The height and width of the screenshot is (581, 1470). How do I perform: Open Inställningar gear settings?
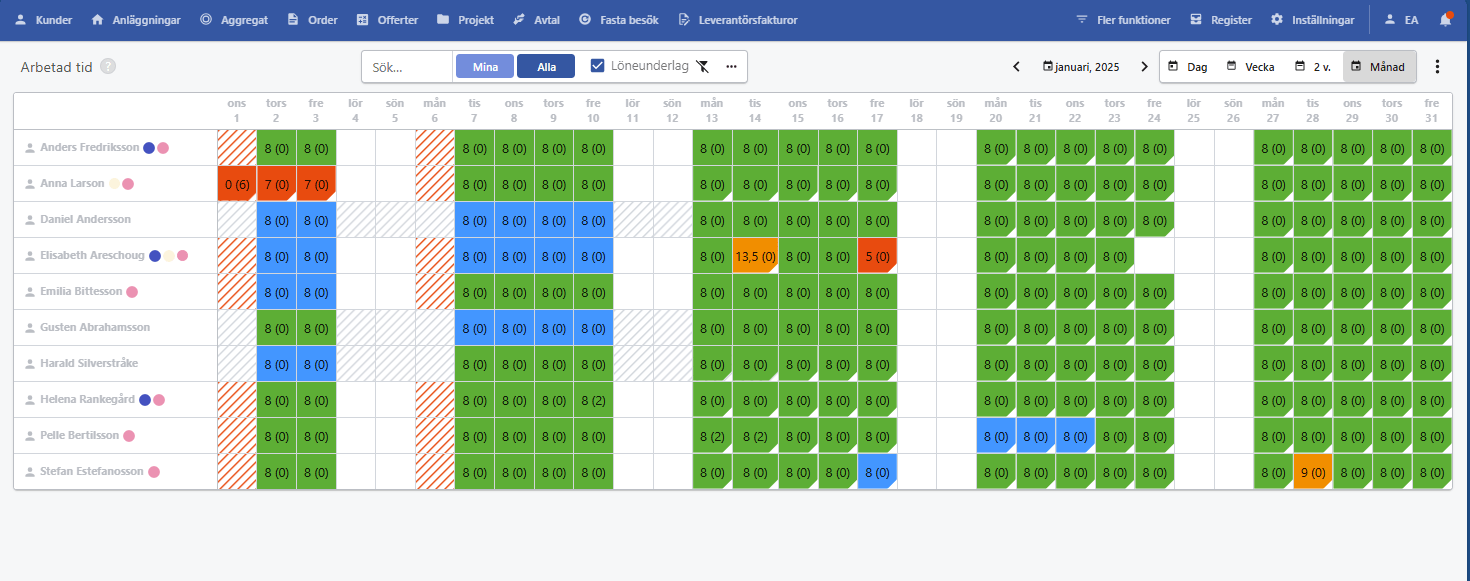[x=1312, y=20]
